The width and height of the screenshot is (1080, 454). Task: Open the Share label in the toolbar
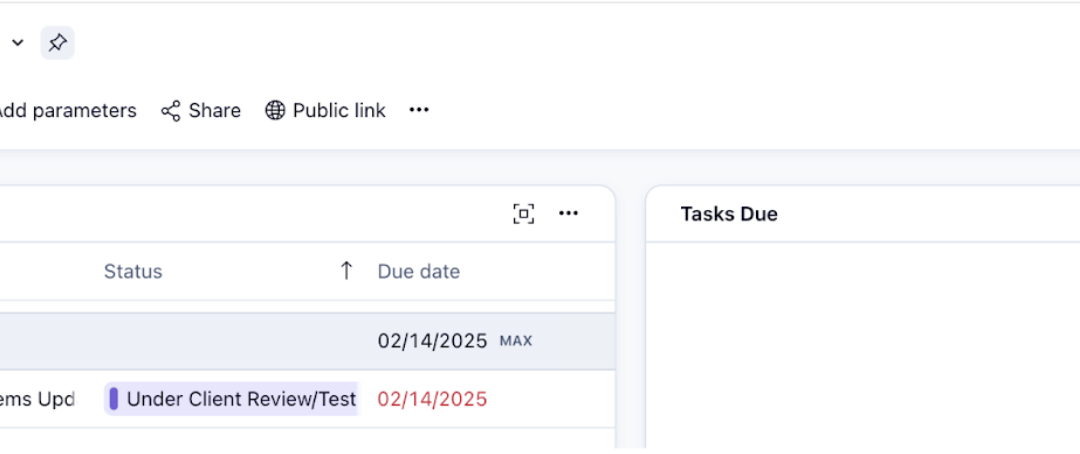coord(214,111)
